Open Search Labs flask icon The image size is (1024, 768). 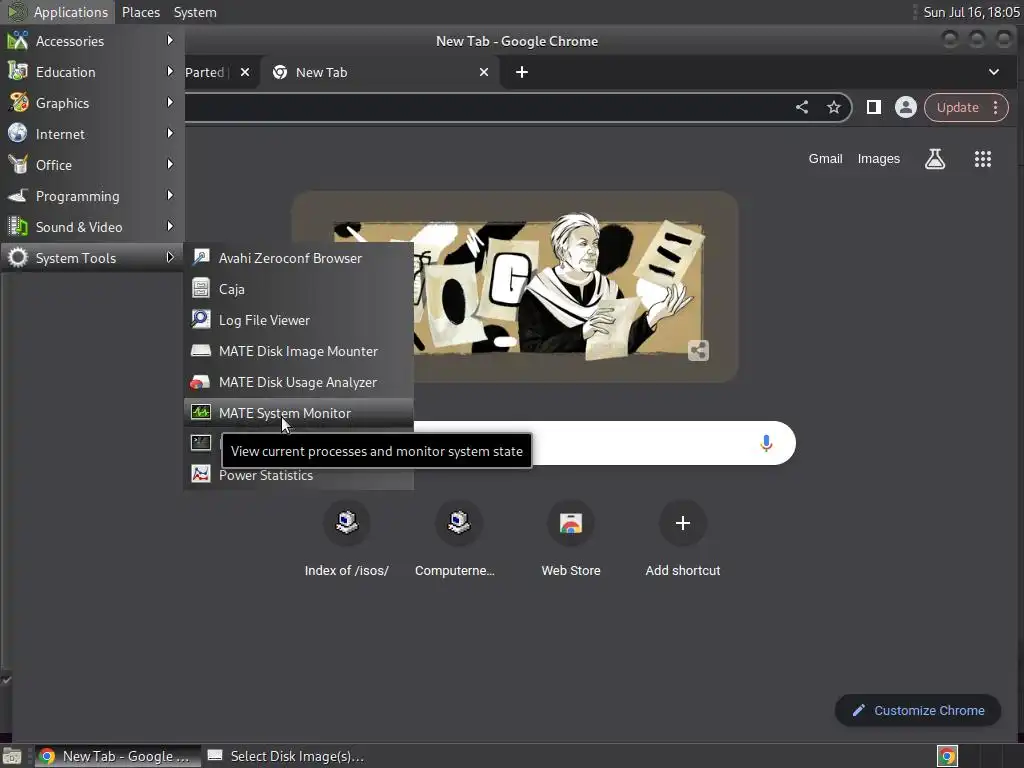[x=935, y=159]
